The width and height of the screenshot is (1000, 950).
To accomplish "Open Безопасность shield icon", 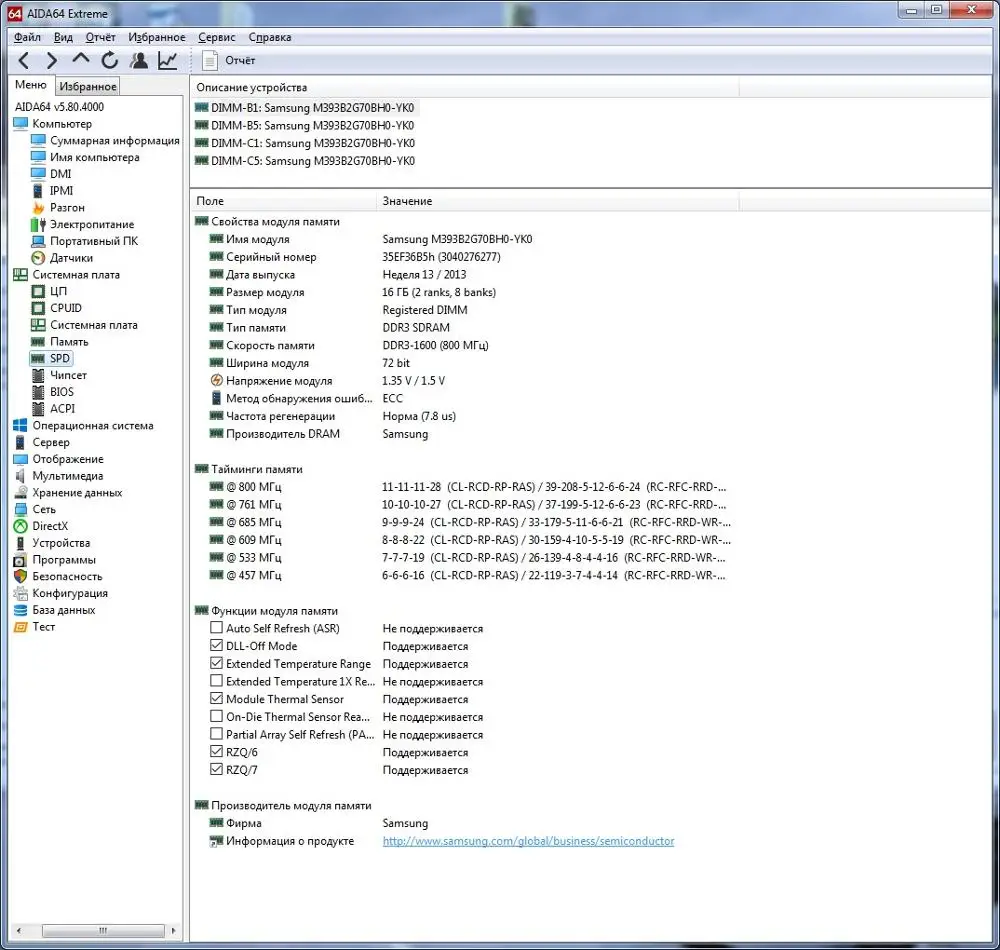I will click(x=20, y=576).
